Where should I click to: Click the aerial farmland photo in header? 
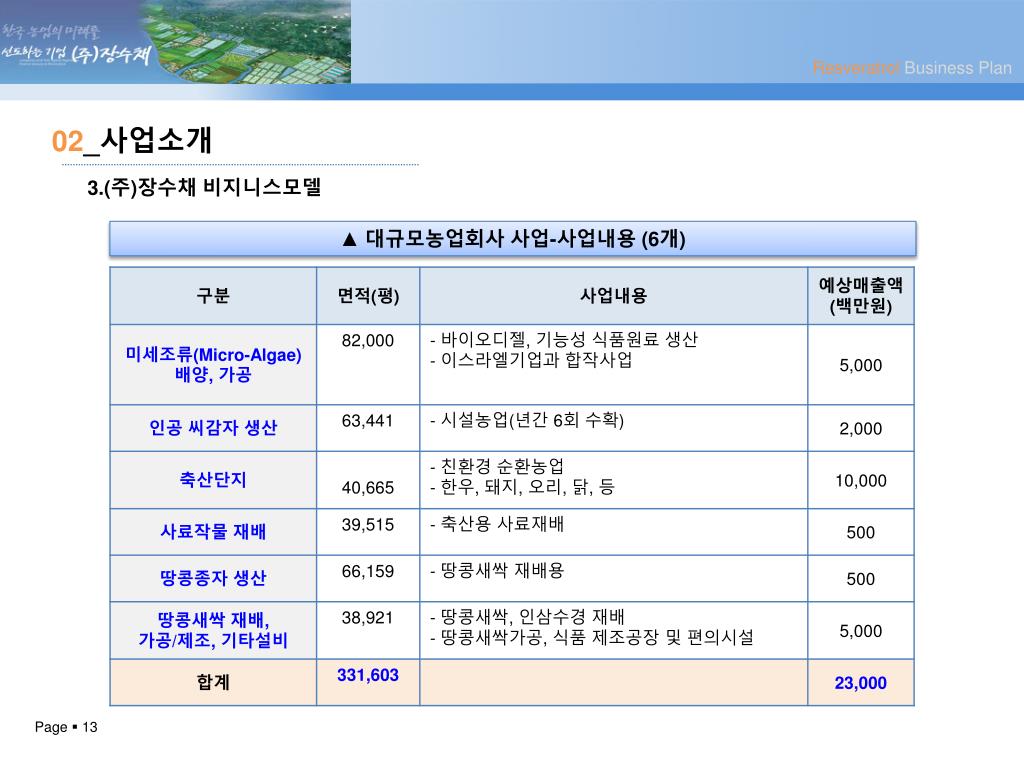point(248,42)
